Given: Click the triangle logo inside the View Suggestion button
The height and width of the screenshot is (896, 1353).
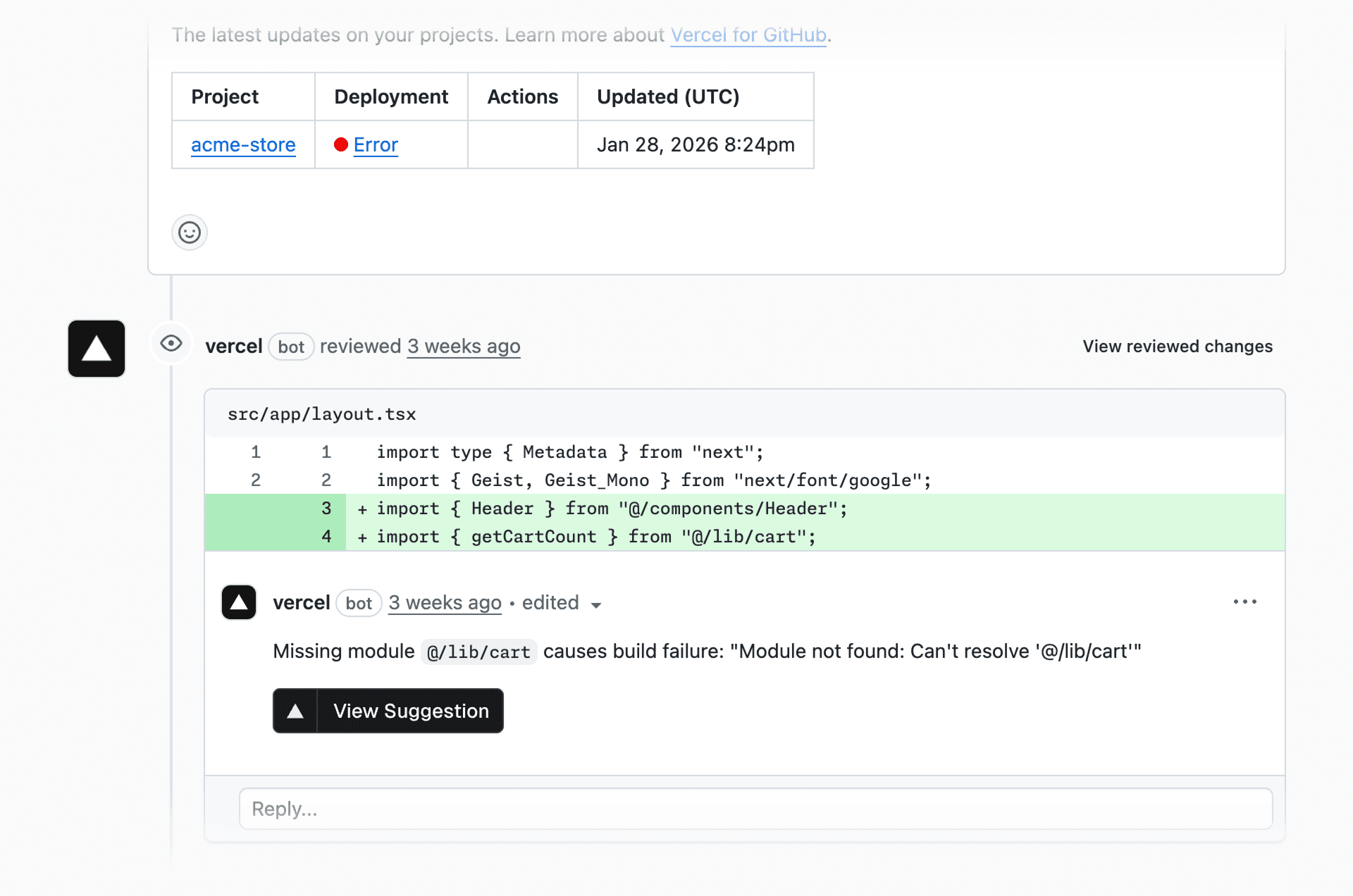Looking at the screenshot, I should (295, 711).
